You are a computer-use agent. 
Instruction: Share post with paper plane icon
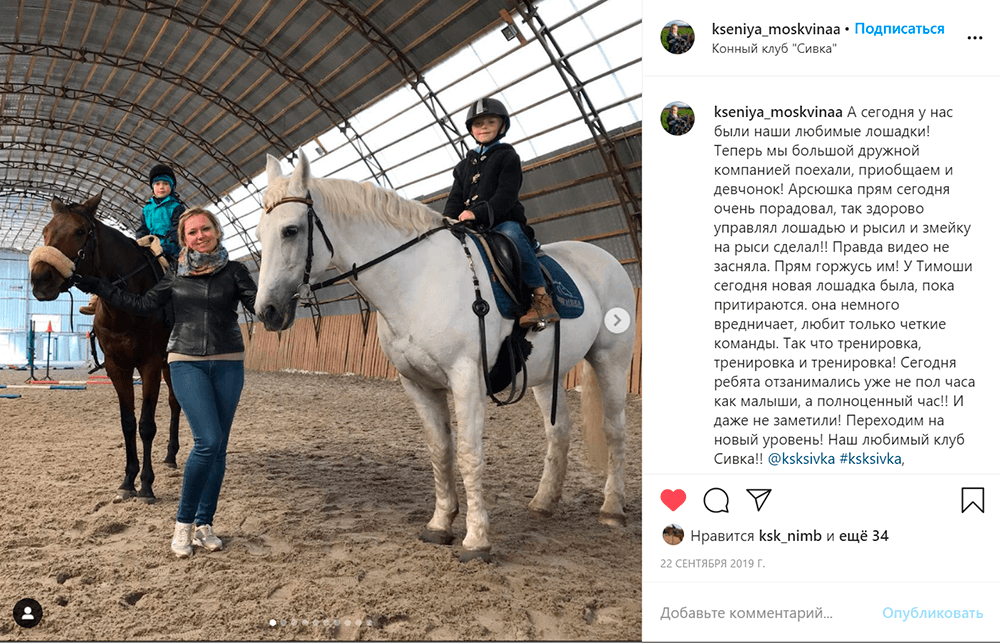pos(759,499)
